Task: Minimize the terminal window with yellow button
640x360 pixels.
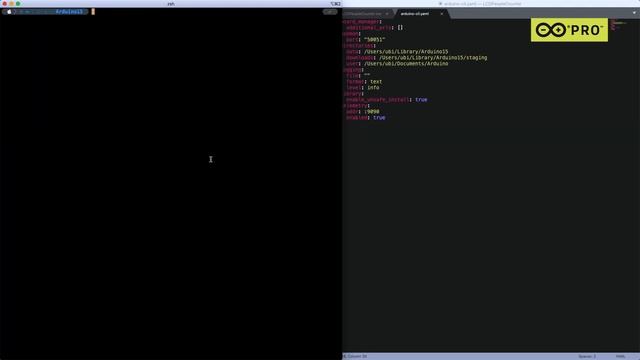Action: (x=11, y=4)
